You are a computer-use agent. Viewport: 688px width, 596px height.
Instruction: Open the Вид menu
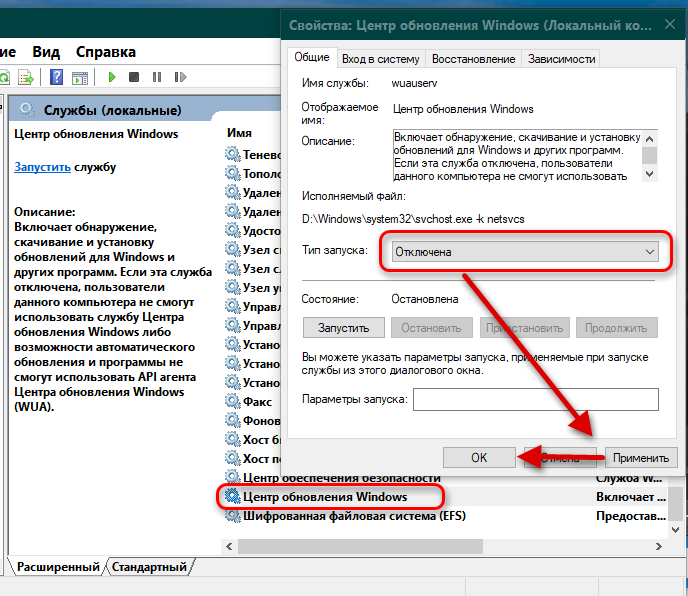[46, 52]
